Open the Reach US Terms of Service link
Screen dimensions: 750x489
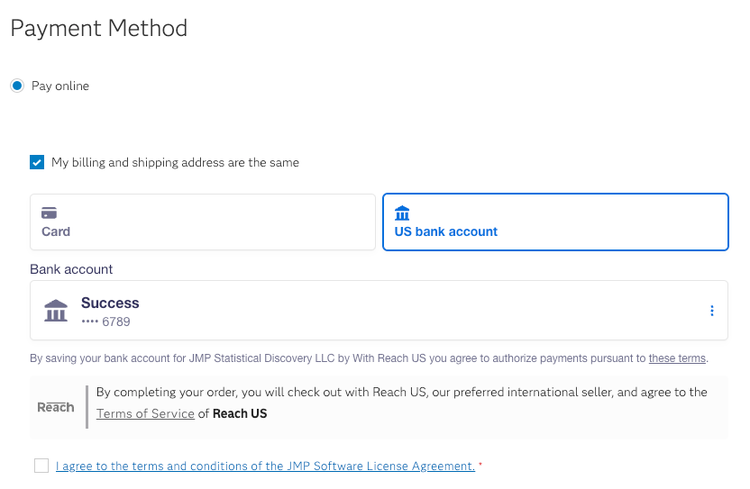[145, 413]
